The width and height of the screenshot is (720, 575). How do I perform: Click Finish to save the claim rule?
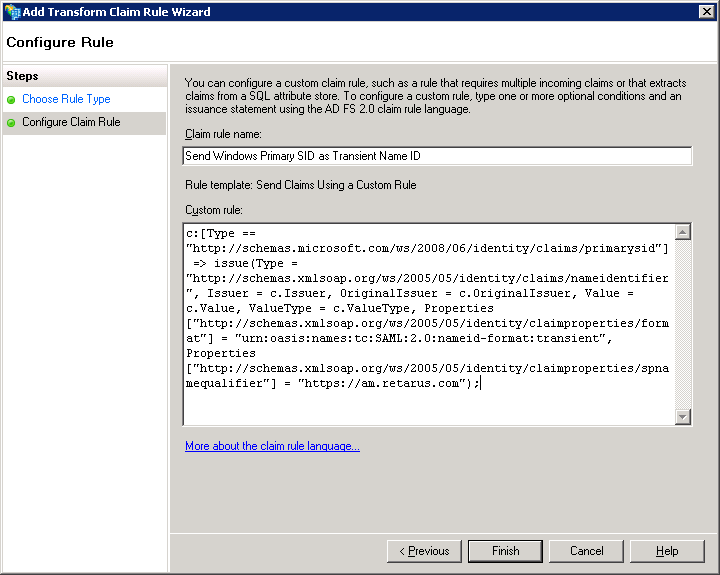506,551
